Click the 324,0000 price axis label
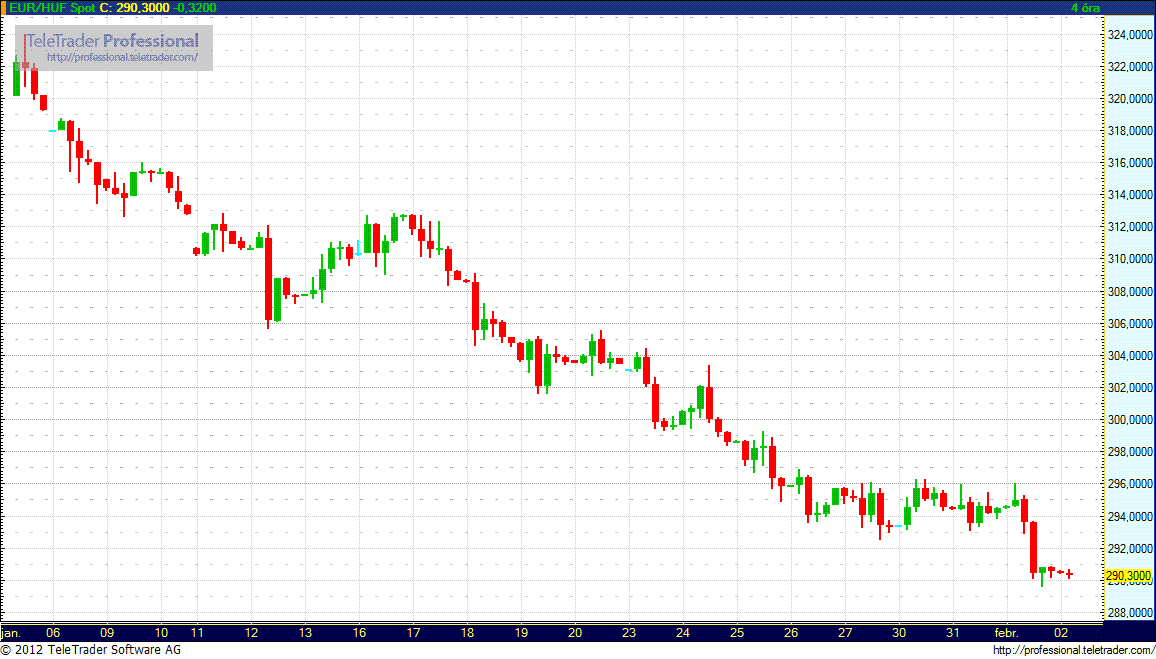 pyautogui.click(x=1129, y=35)
